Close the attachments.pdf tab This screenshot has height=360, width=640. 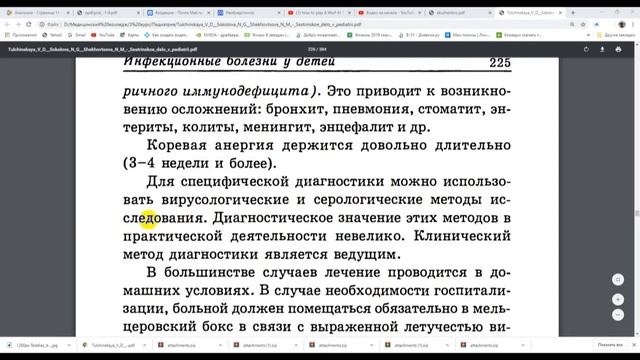tap(490, 13)
